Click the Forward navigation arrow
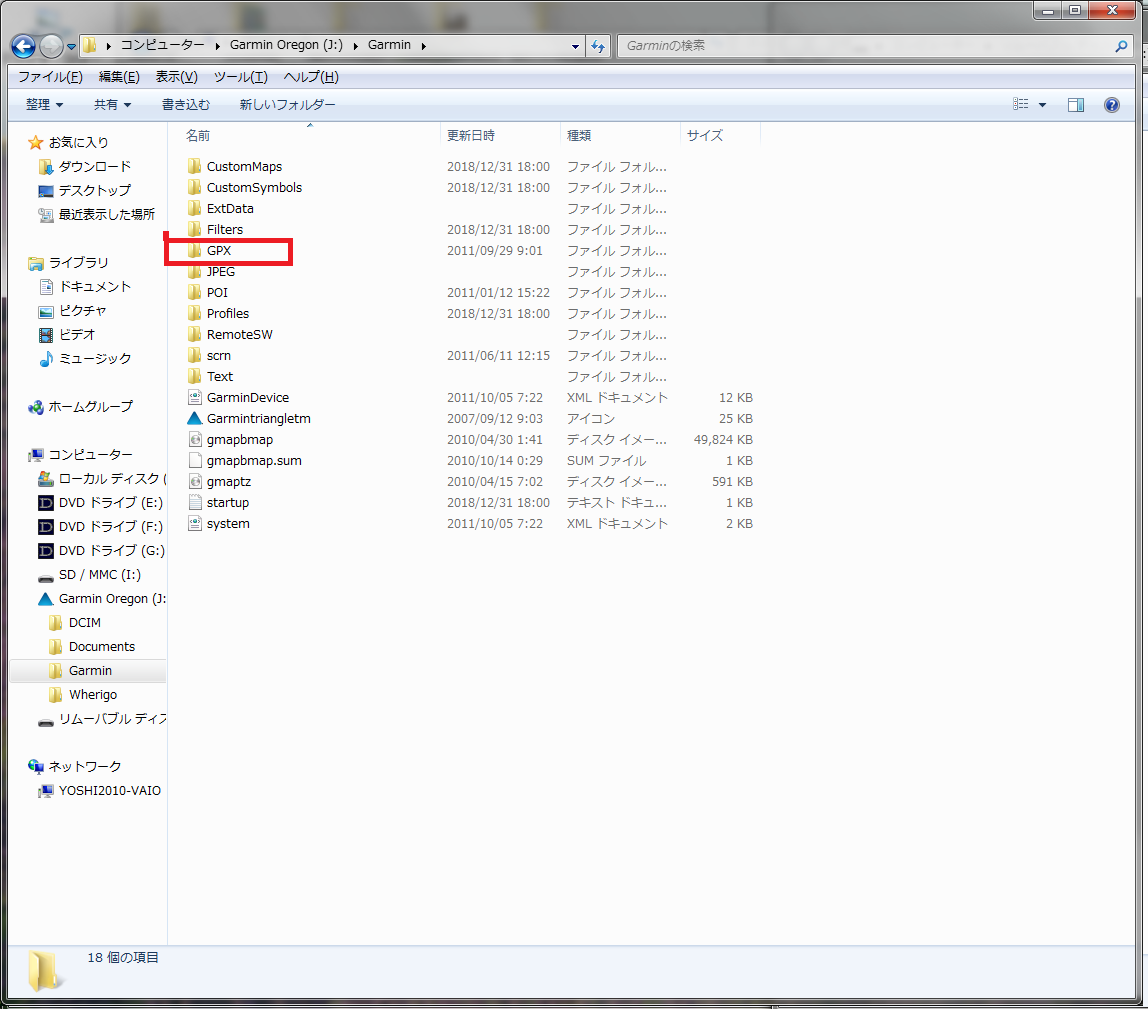The height and width of the screenshot is (1009, 1148). [x=51, y=46]
